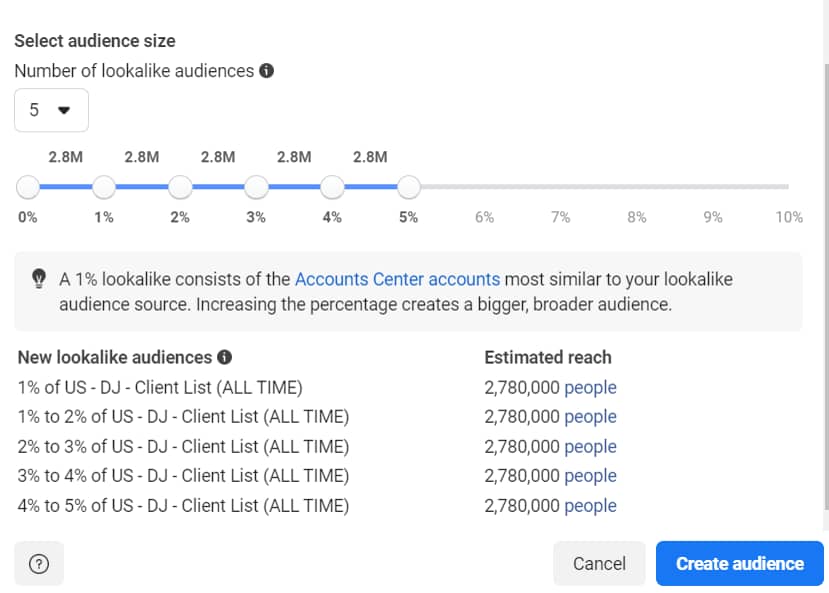Click the Cancel button
The height and width of the screenshot is (593, 829).
point(600,563)
